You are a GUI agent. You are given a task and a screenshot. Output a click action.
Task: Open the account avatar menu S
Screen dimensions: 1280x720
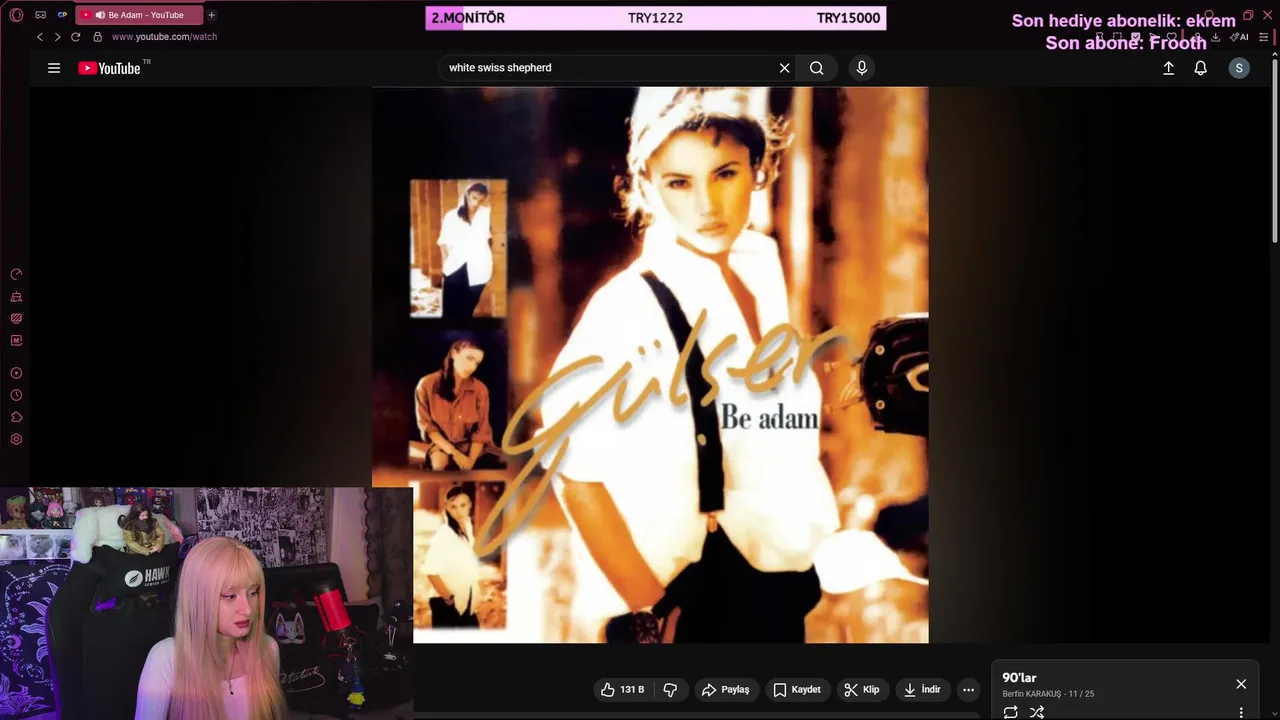click(1239, 68)
